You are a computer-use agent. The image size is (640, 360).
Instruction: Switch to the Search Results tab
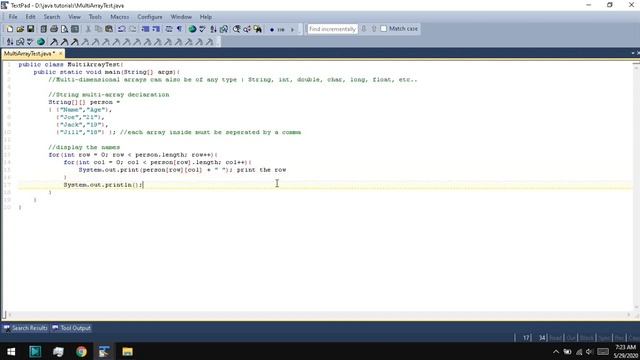(26, 328)
